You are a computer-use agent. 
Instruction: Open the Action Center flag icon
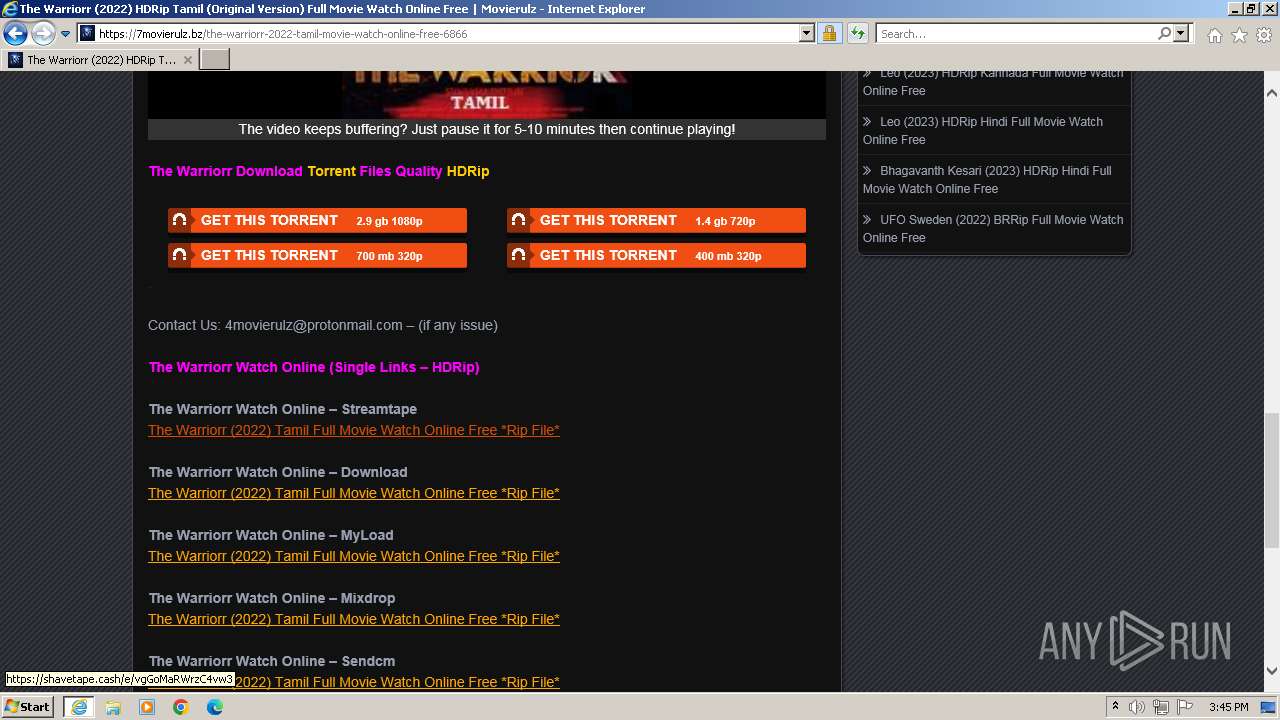pos(1185,707)
